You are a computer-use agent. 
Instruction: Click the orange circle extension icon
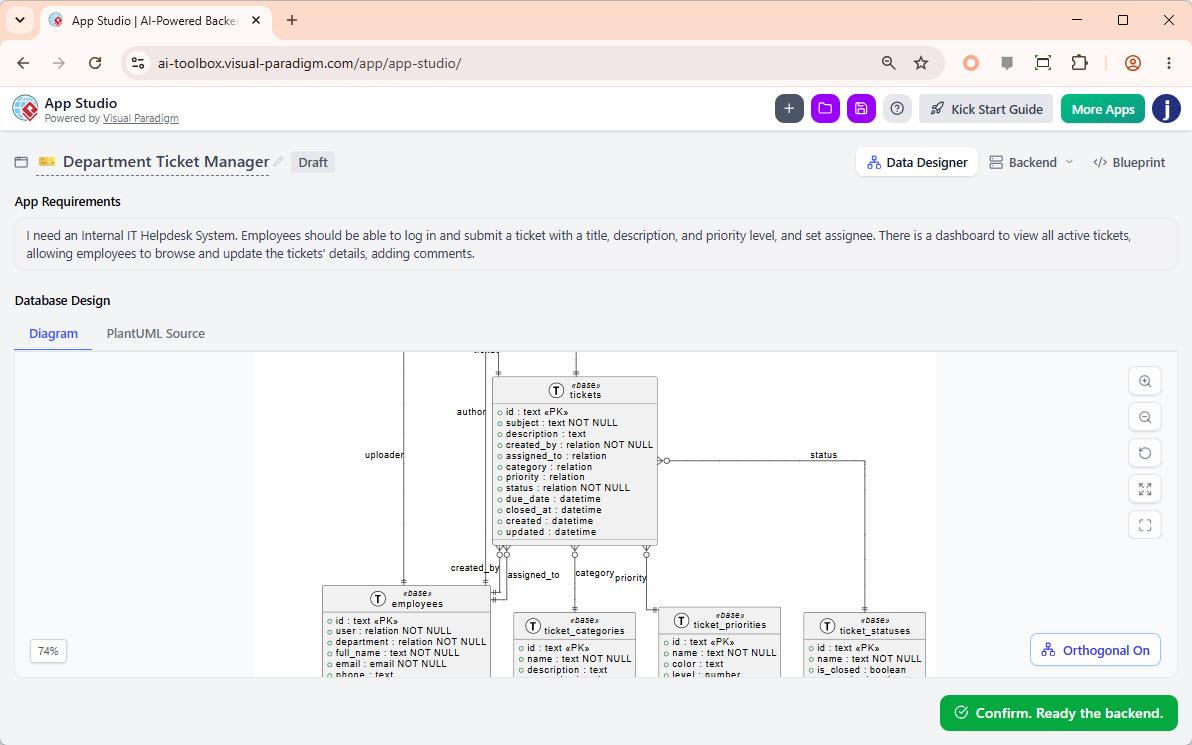(971, 63)
